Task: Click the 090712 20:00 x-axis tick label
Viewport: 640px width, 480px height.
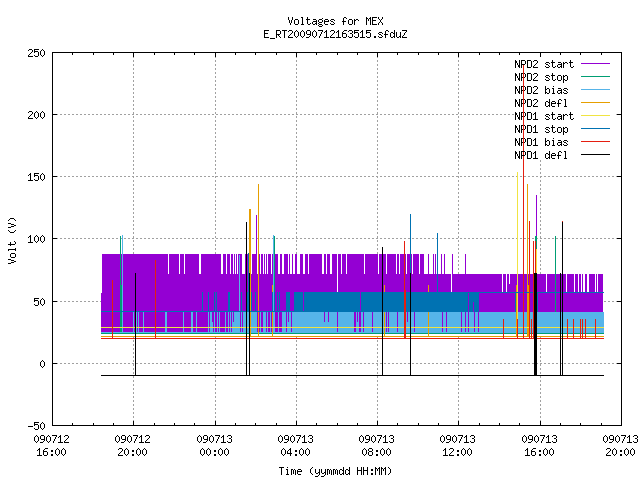Action: click(x=133, y=445)
